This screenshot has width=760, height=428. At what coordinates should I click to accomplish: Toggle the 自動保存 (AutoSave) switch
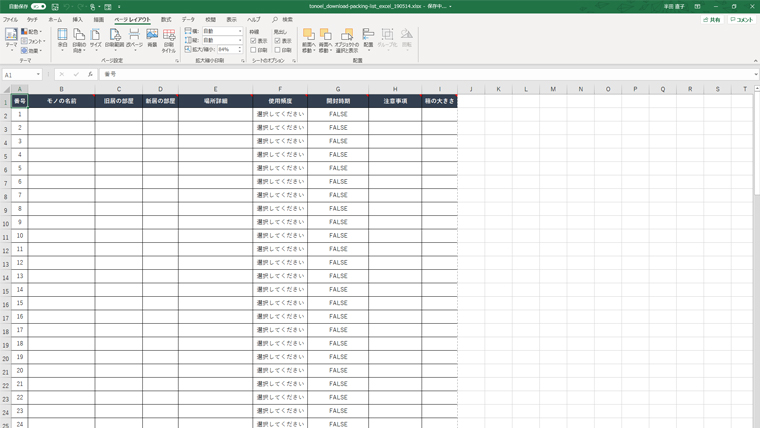point(38,6)
